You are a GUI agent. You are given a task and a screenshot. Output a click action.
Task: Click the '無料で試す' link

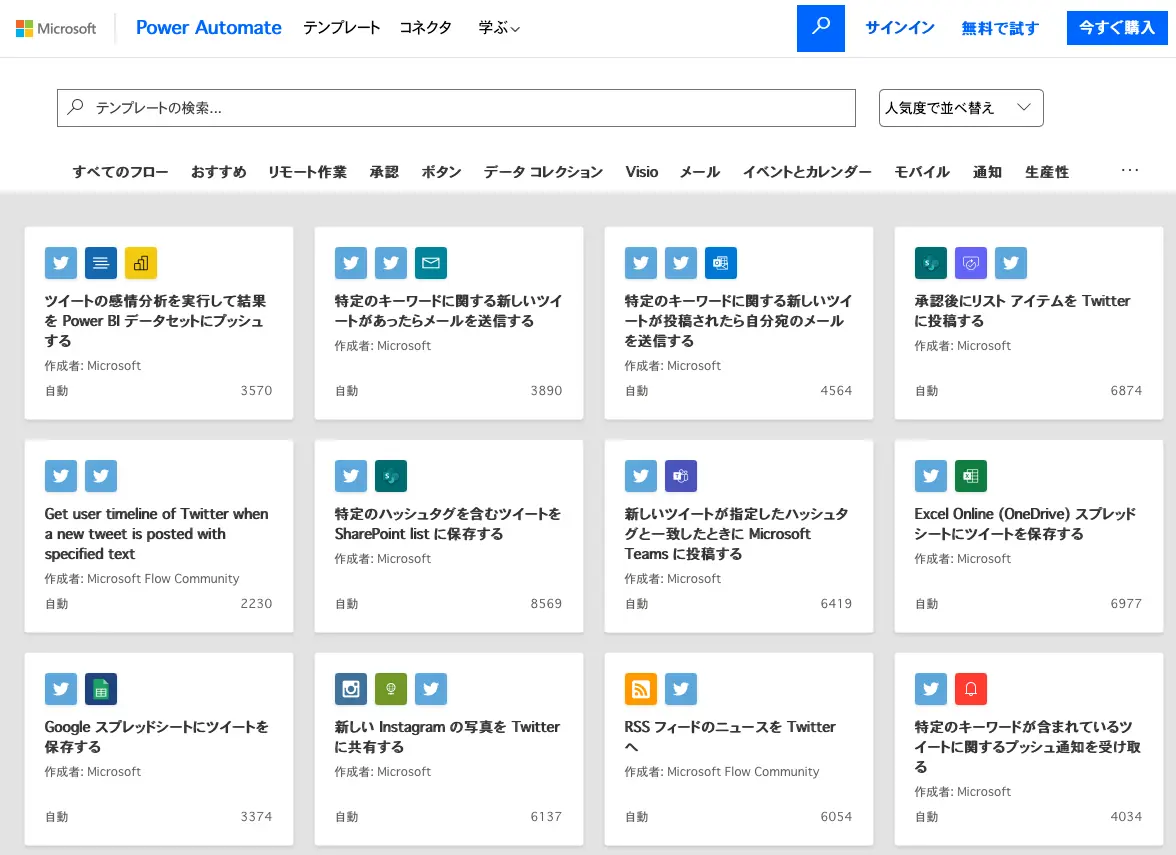(x=1000, y=28)
